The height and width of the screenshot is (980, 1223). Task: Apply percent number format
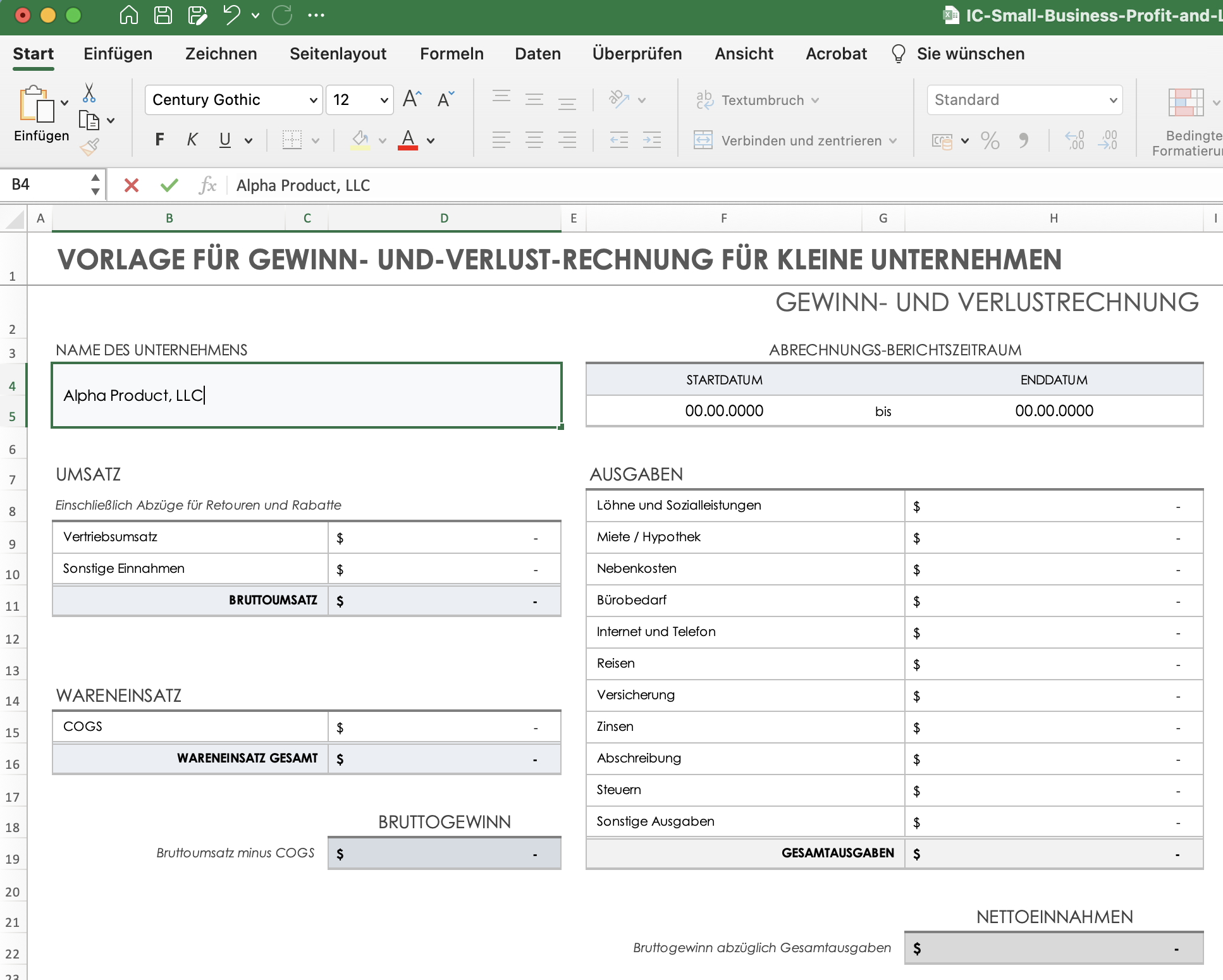pos(990,140)
